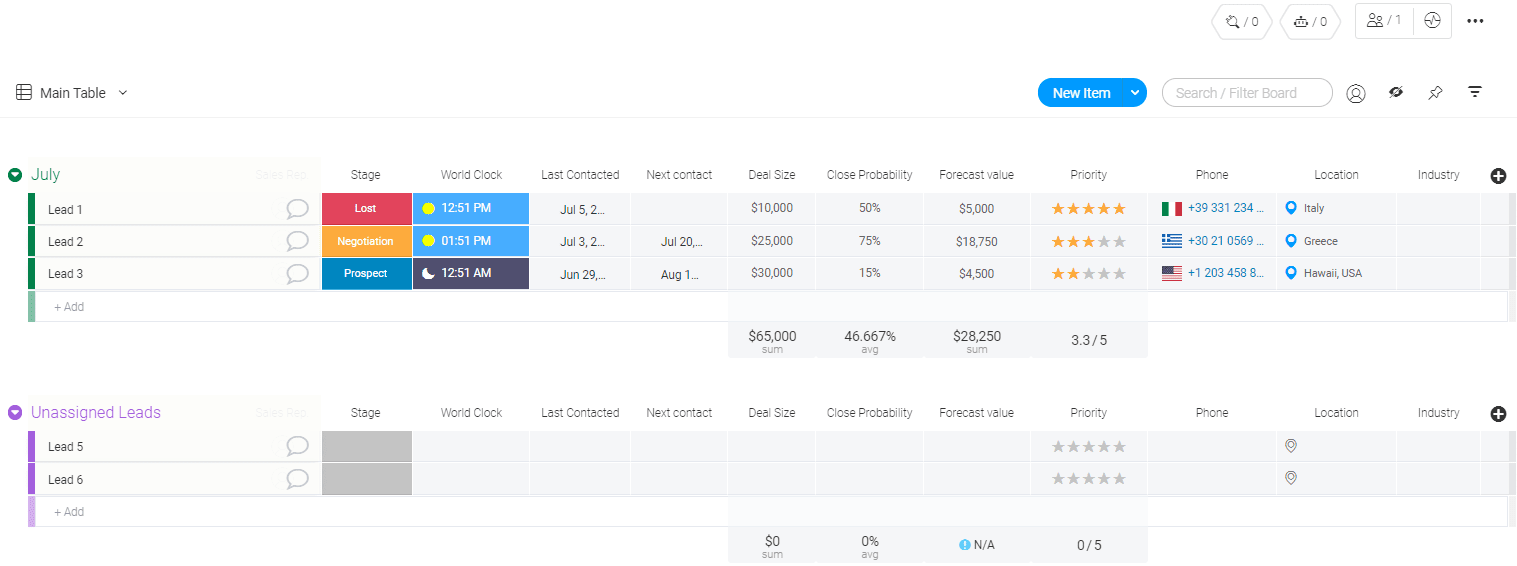1517x566 pixels.
Task: Open Lead 5 conversation bubble
Action: click(297, 446)
